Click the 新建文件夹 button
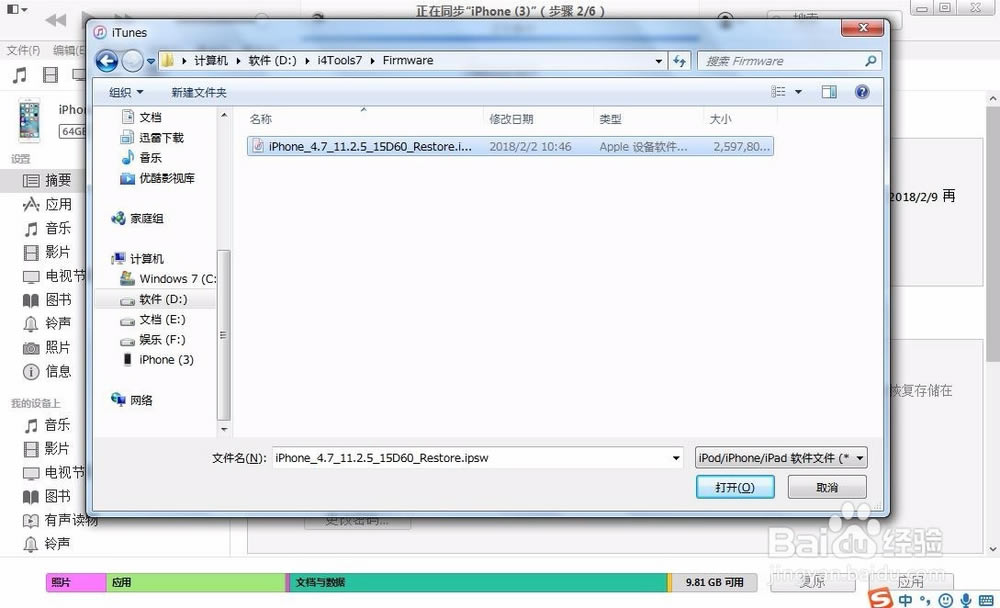Screen dimensions: 1000x608 coord(199,93)
